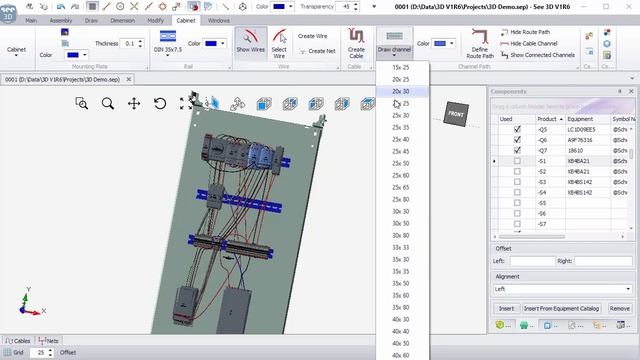
Task: Activate the Select Wire tool
Action: point(279,43)
